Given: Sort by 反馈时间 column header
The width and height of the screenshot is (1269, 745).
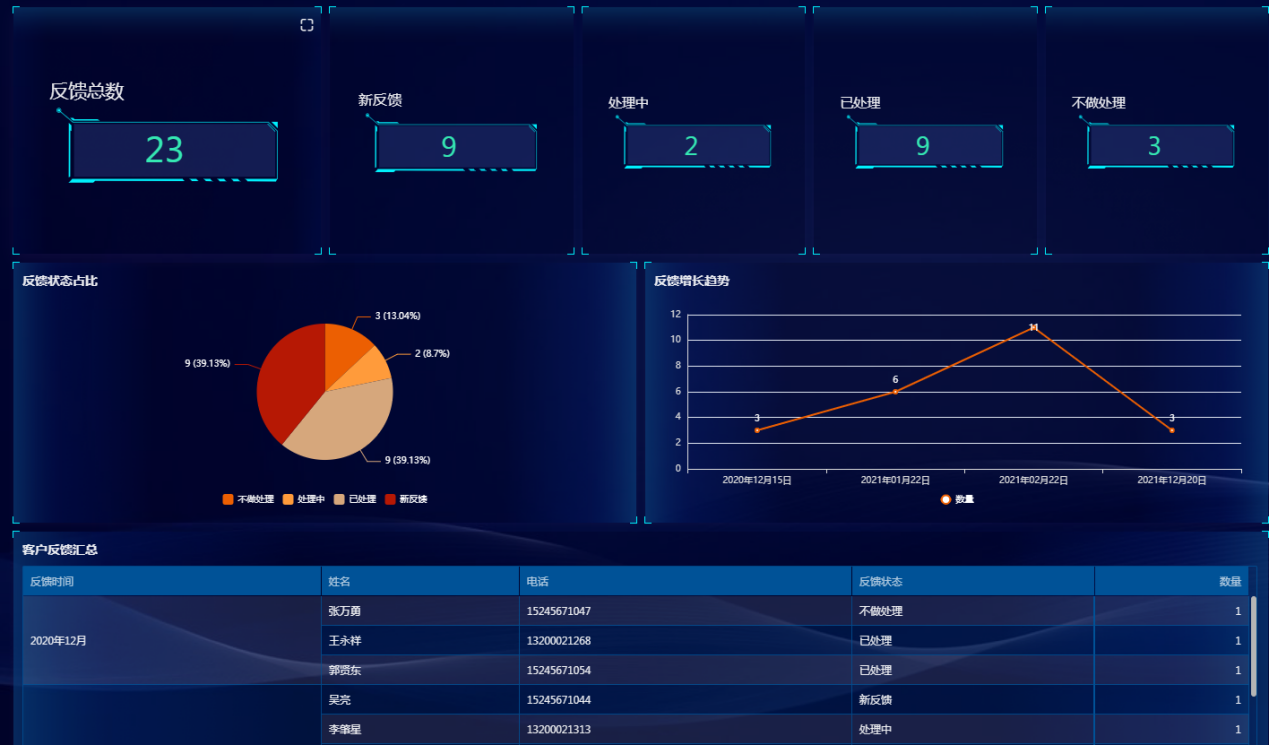Looking at the screenshot, I should point(52,581).
